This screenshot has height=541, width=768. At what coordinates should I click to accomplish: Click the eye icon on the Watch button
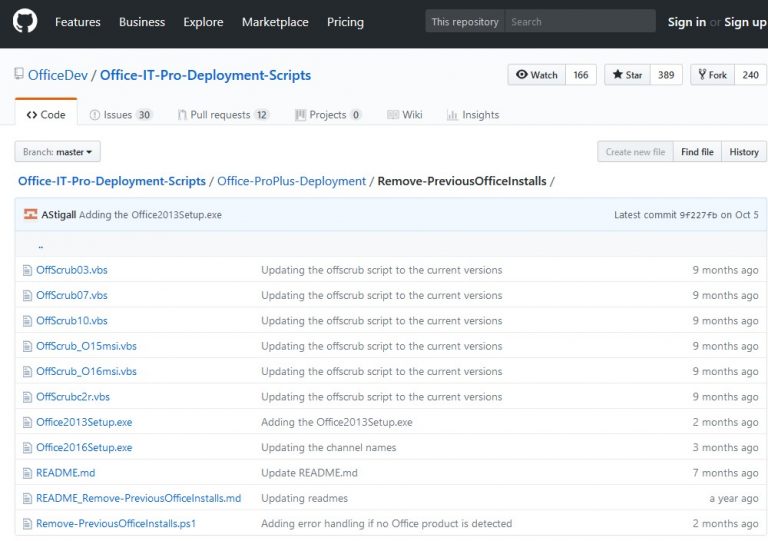(522, 74)
